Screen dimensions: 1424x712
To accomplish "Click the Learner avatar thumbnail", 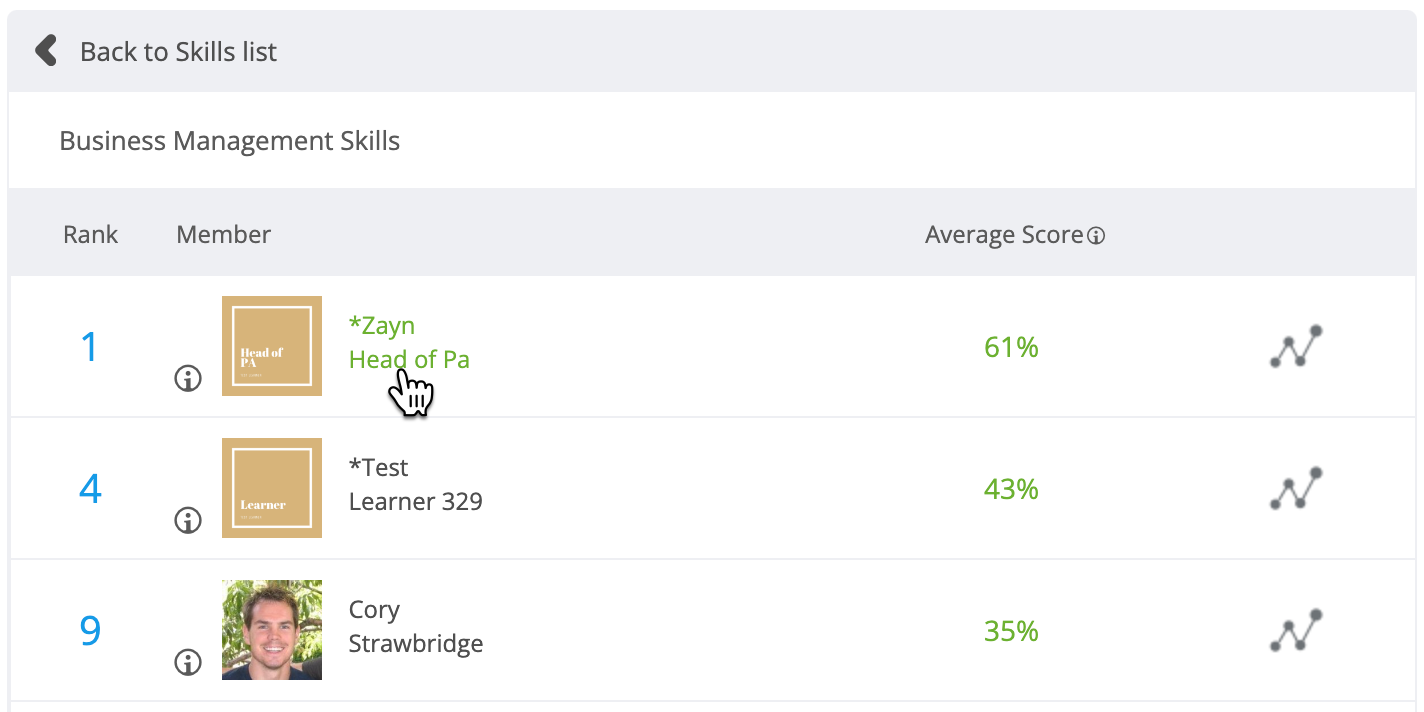I will click(272, 488).
